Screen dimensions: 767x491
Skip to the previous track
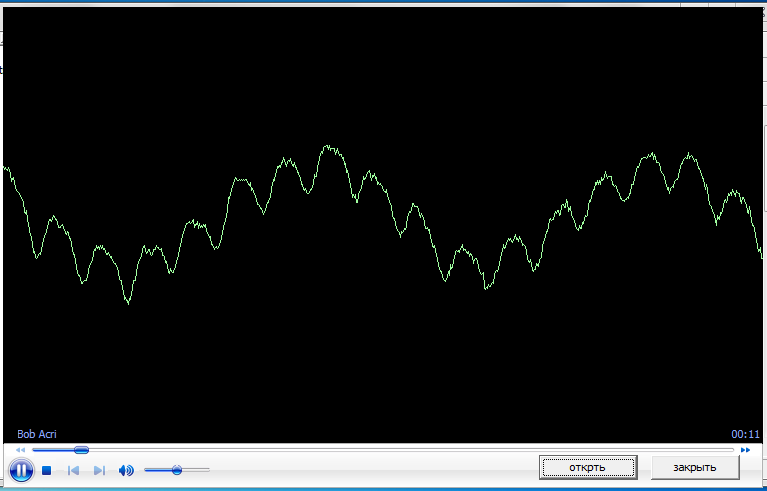73,470
